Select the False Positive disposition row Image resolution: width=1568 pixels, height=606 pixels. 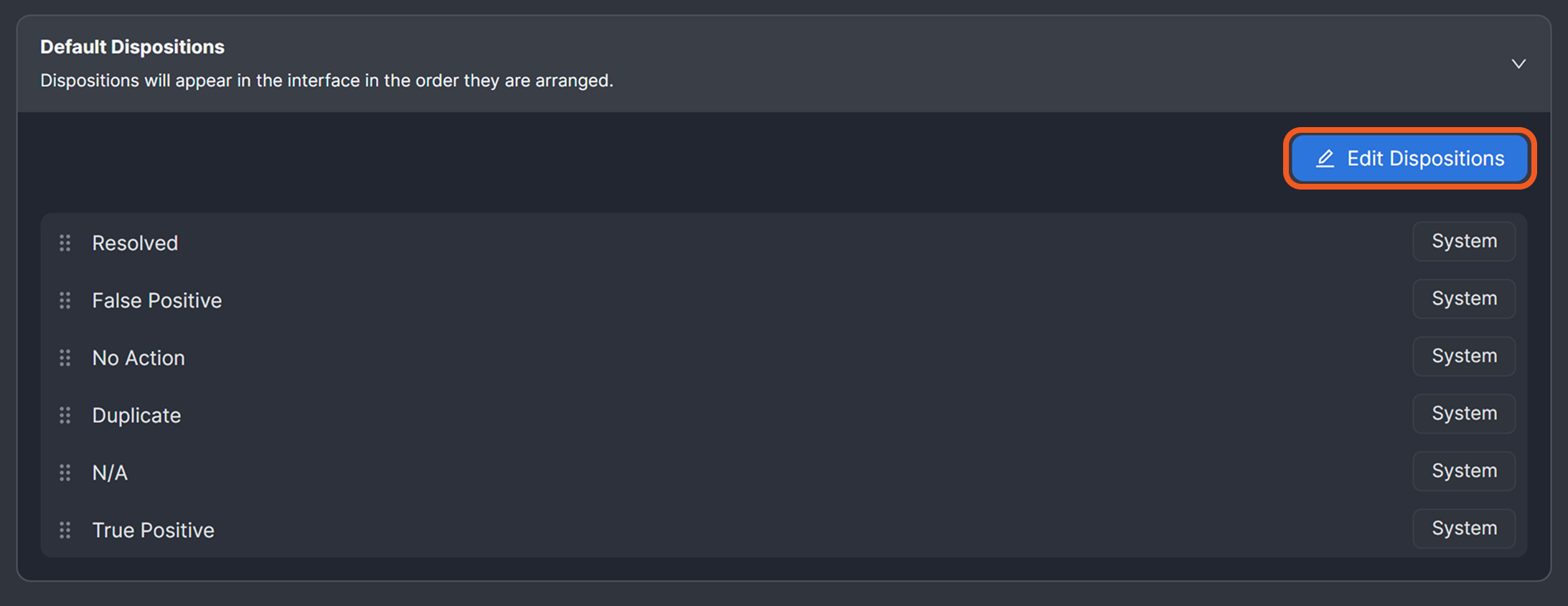pyautogui.click(x=156, y=300)
